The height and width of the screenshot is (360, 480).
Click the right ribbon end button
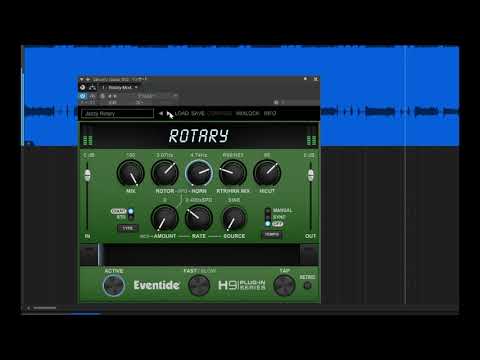309,255
